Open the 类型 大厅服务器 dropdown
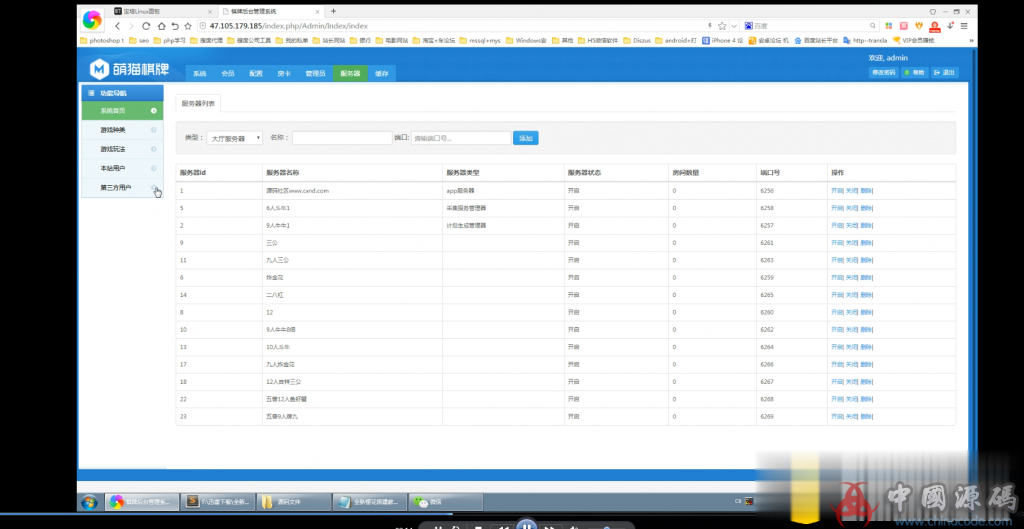This screenshot has width=1024, height=529. coord(234,138)
